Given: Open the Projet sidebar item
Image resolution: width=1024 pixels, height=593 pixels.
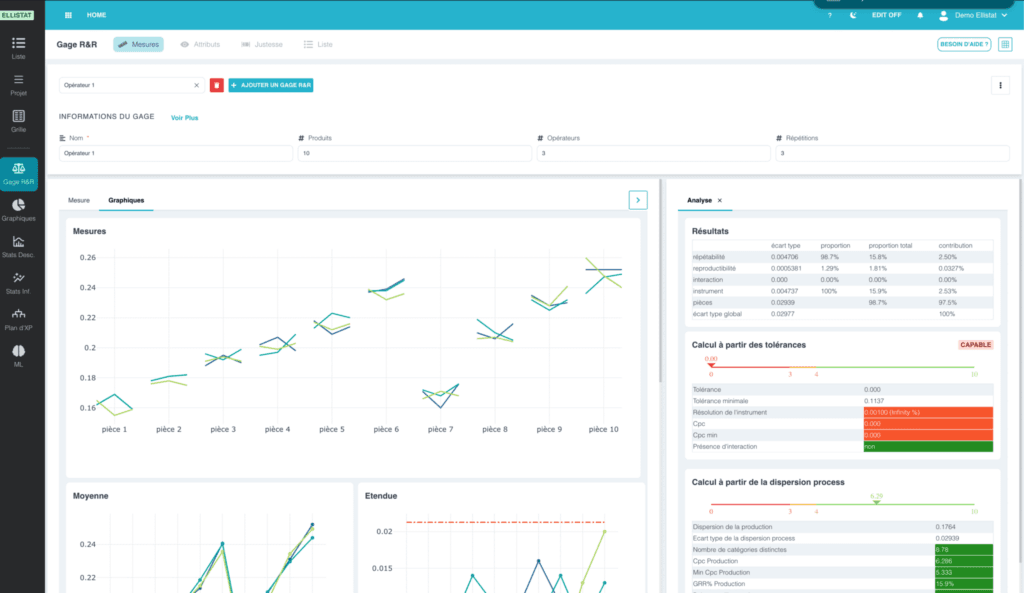Looking at the screenshot, I should [18, 84].
